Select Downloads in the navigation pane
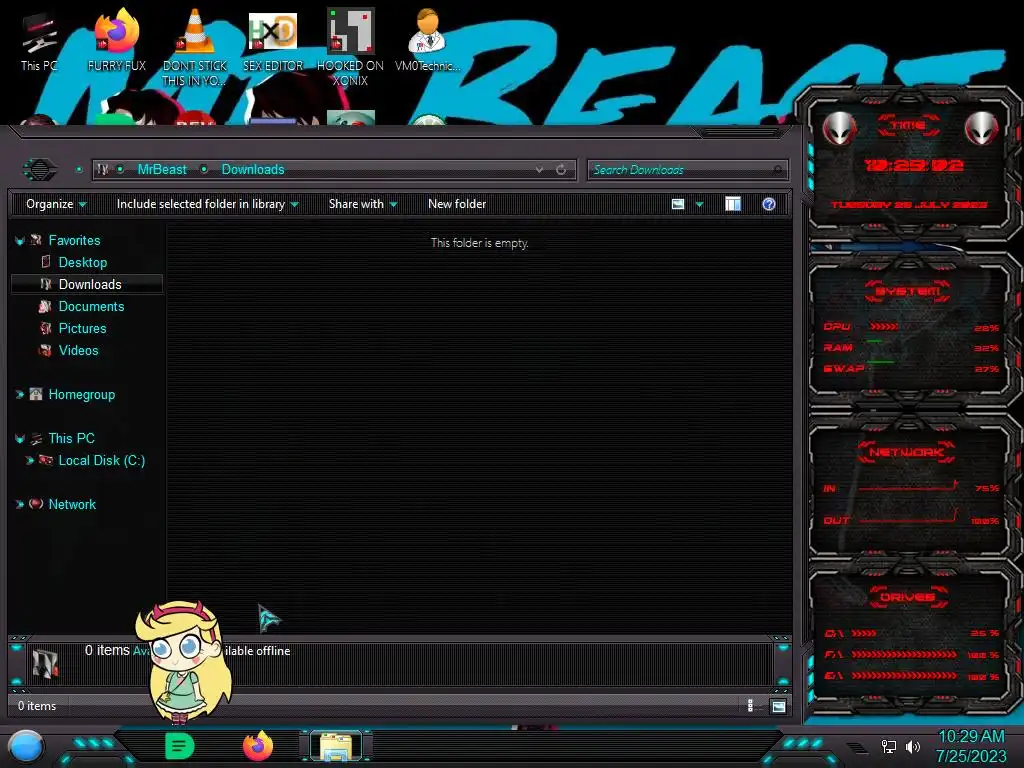Image resolution: width=1024 pixels, height=768 pixels. [90, 285]
